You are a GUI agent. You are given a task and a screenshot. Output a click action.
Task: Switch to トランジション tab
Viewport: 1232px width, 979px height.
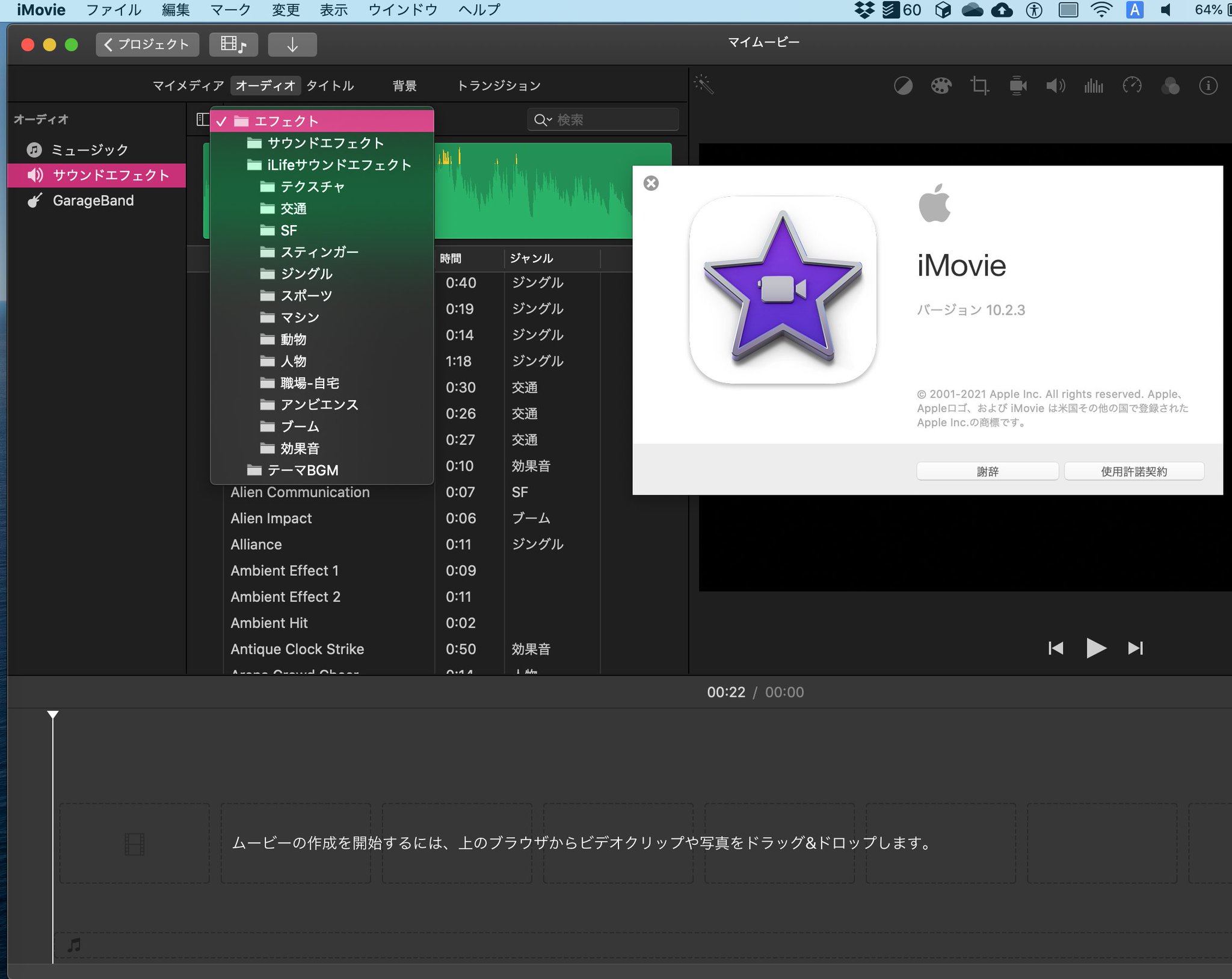(499, 85)
